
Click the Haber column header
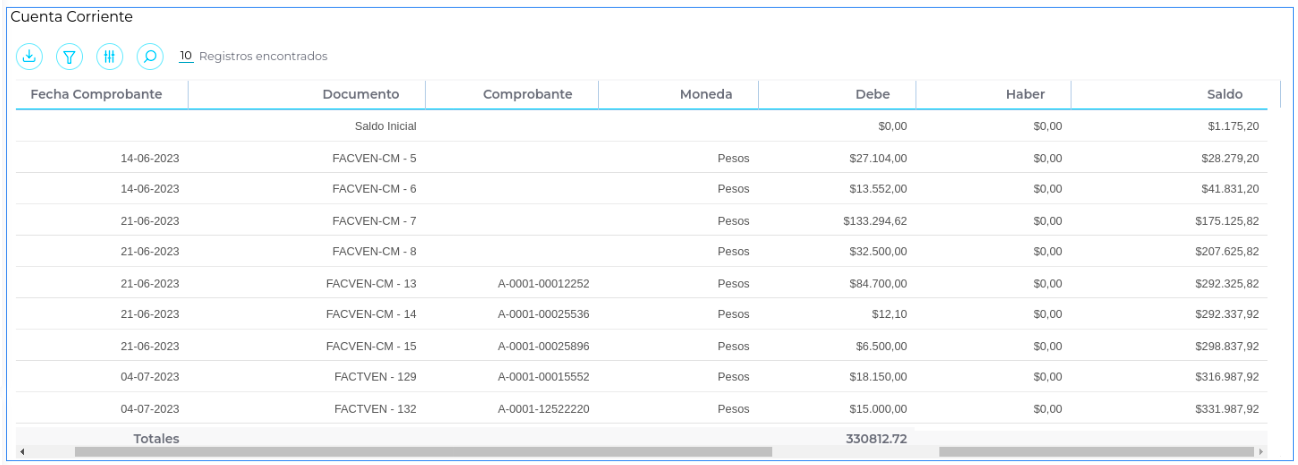pyautogui.click(x=1025, y=94)
